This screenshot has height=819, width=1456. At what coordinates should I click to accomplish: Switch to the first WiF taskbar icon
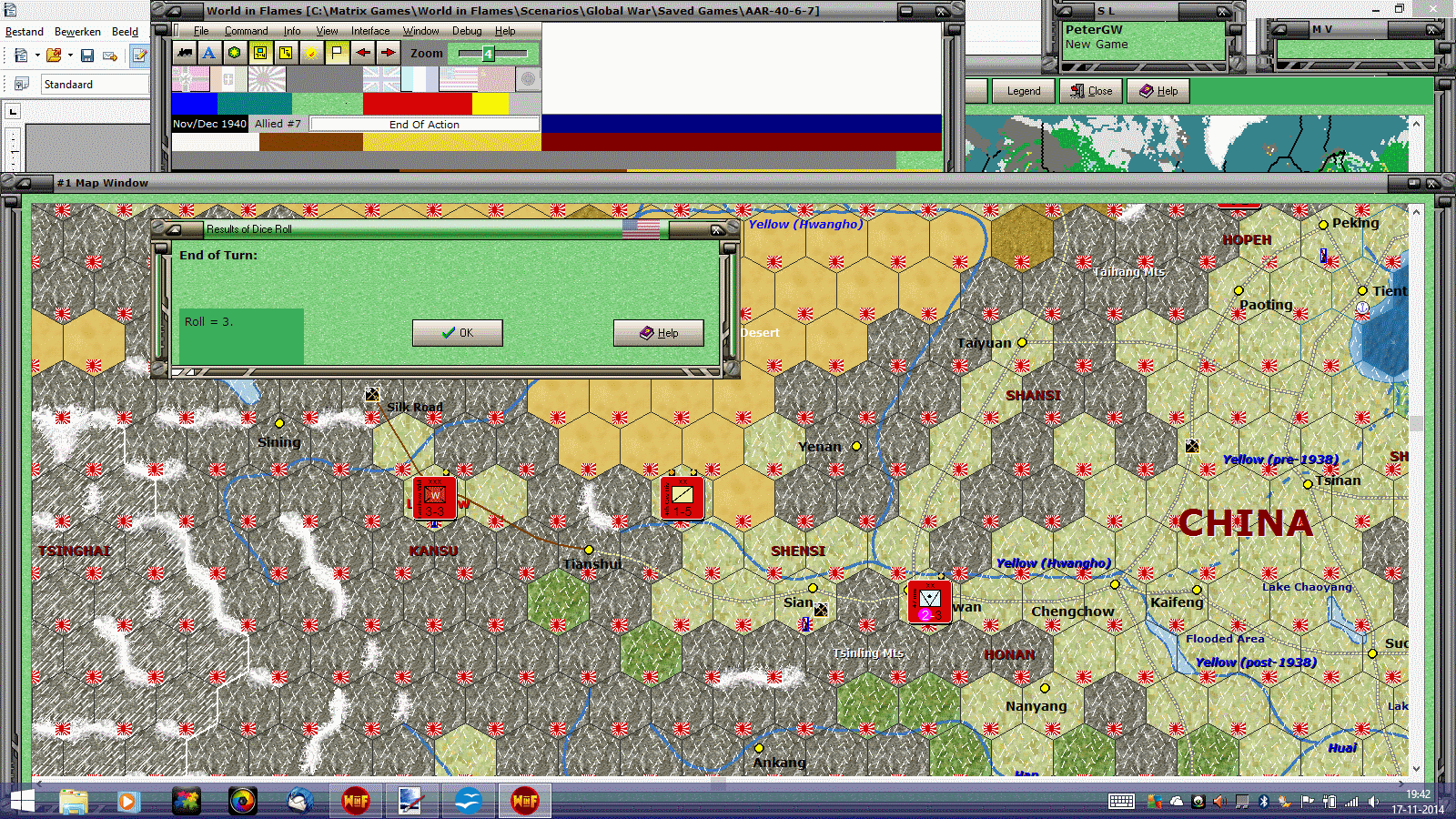356,802
